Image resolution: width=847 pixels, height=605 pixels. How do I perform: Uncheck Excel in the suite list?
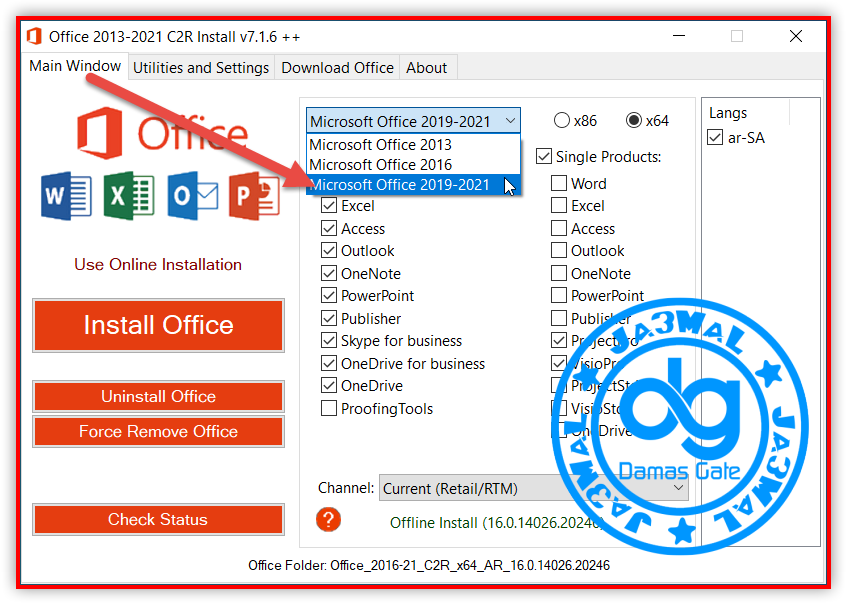point(329,206)
